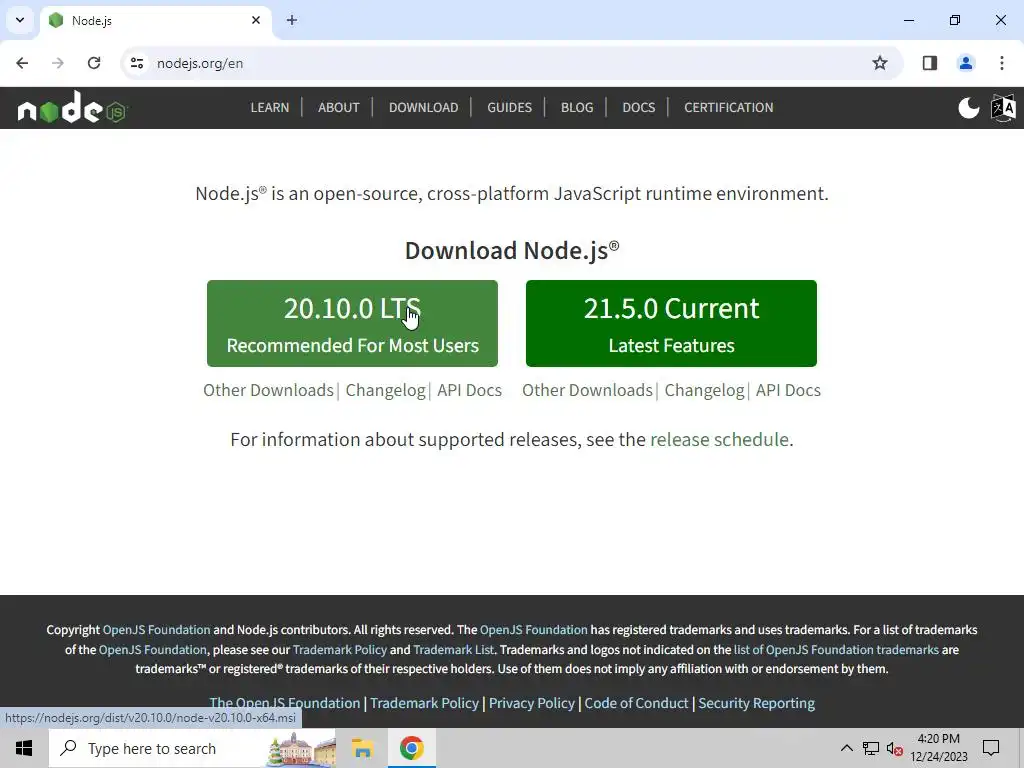Open Changelog under 21.5.0 Current
The image size is (1024, 768).
click(x=704, y=390)
